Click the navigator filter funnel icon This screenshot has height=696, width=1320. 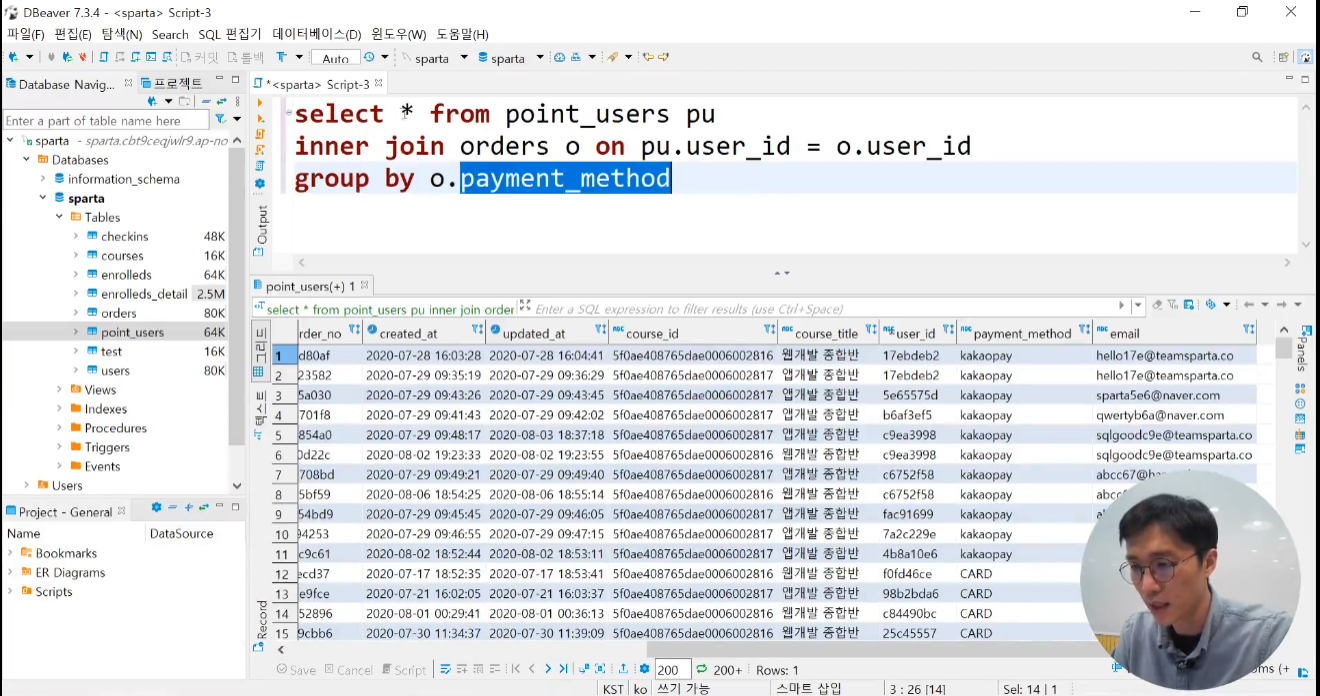[220, 120]
